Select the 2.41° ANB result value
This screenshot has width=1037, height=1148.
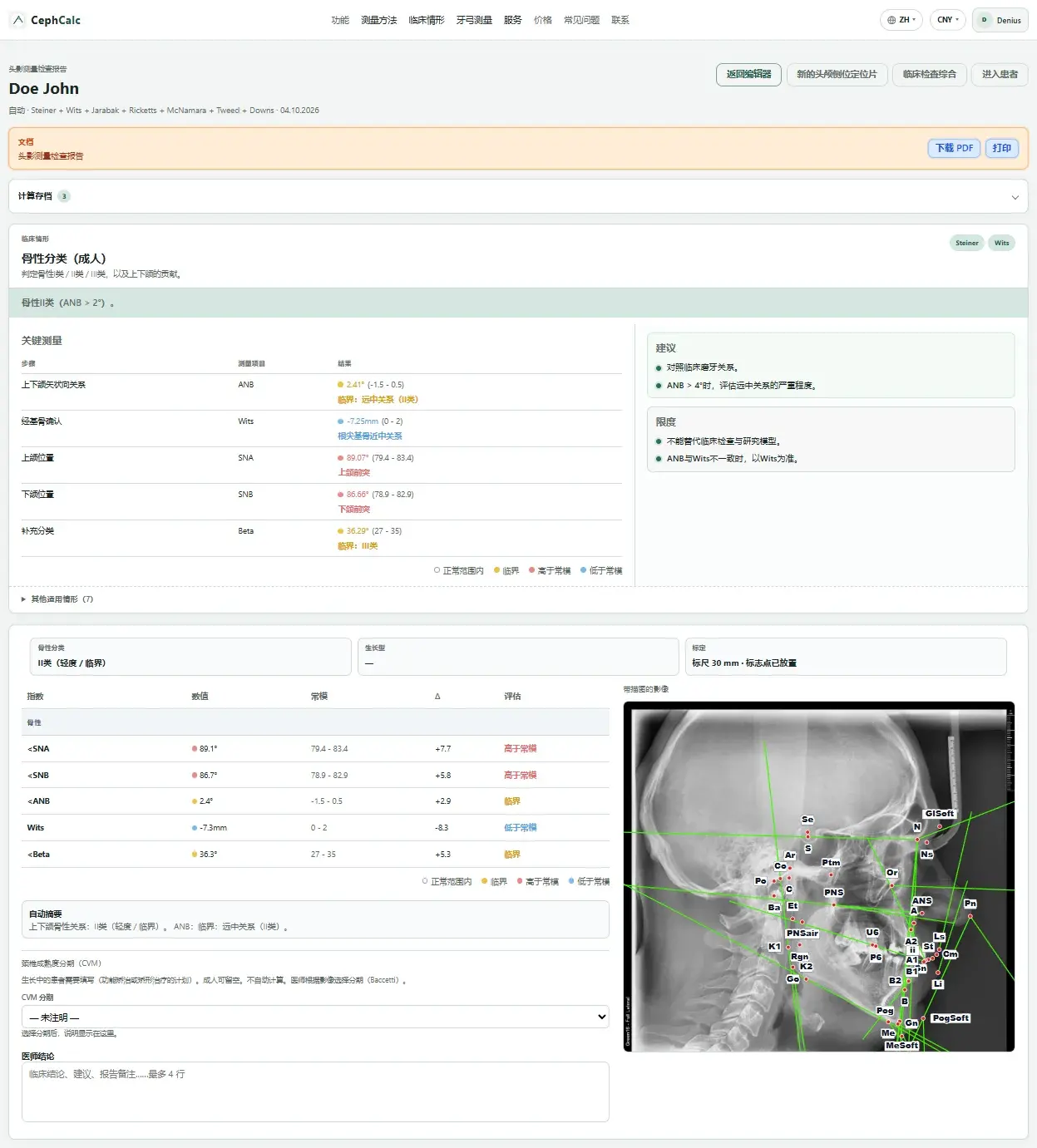point(355,385)
